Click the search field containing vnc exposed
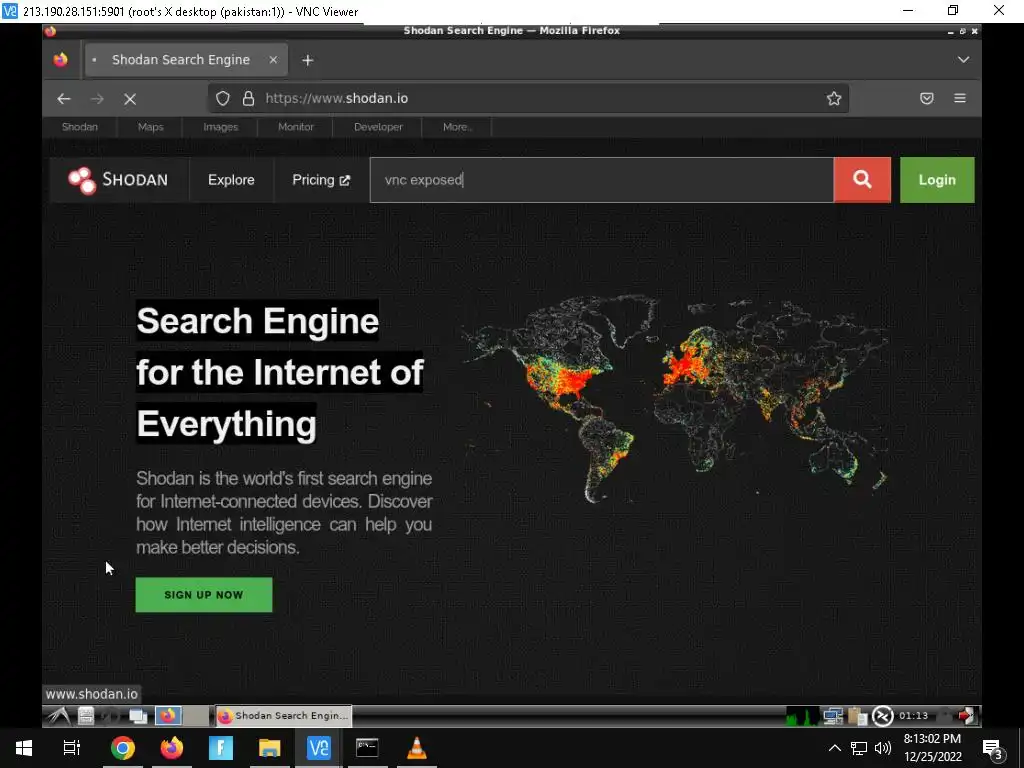1024x768 pixels. click(601, 180)
